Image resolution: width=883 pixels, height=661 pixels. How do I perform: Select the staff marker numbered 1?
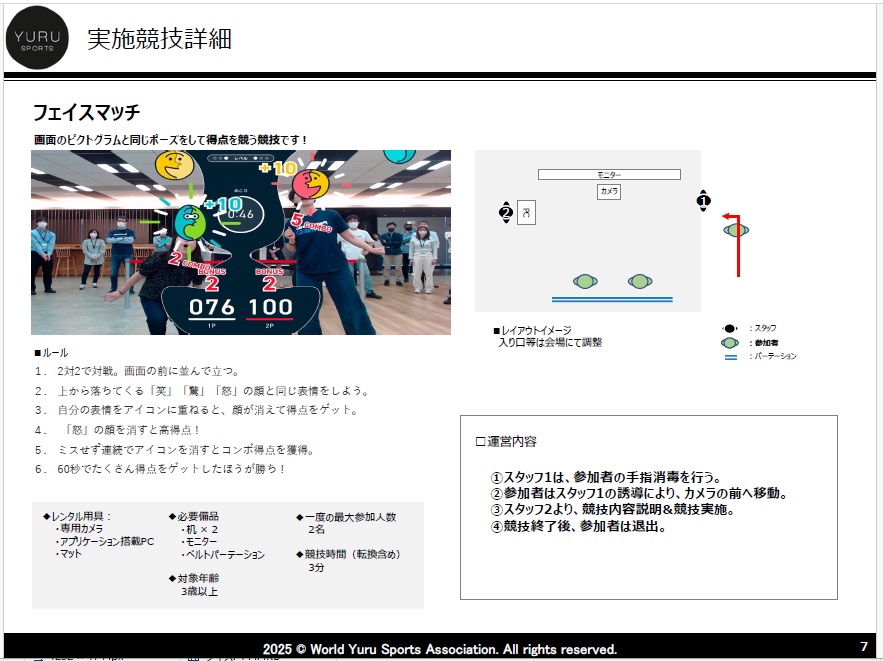[703, 200]
